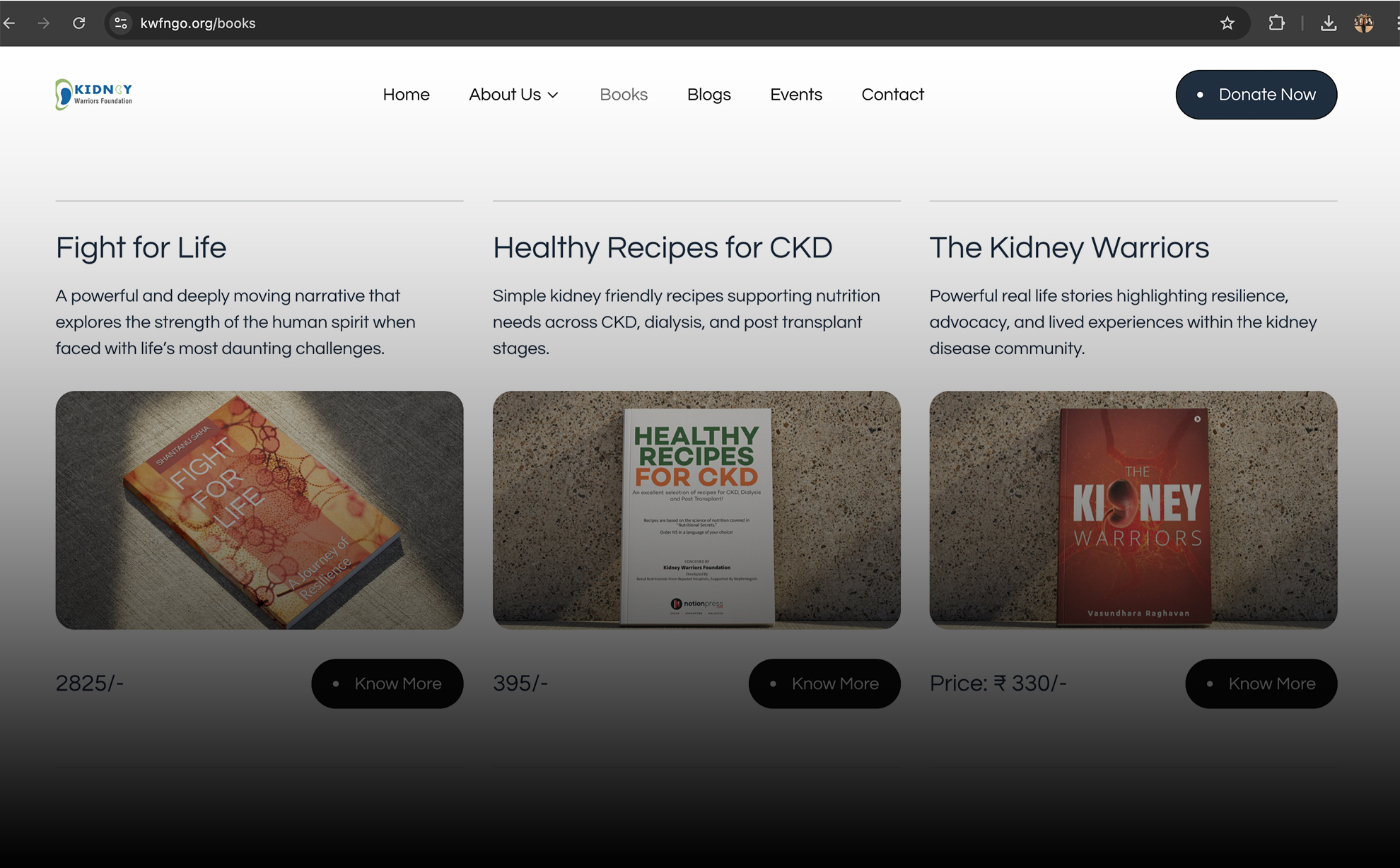Screen dimensions: 1400x868
Task: Open site information icon in address bar
Action: (x=121, y=23)
